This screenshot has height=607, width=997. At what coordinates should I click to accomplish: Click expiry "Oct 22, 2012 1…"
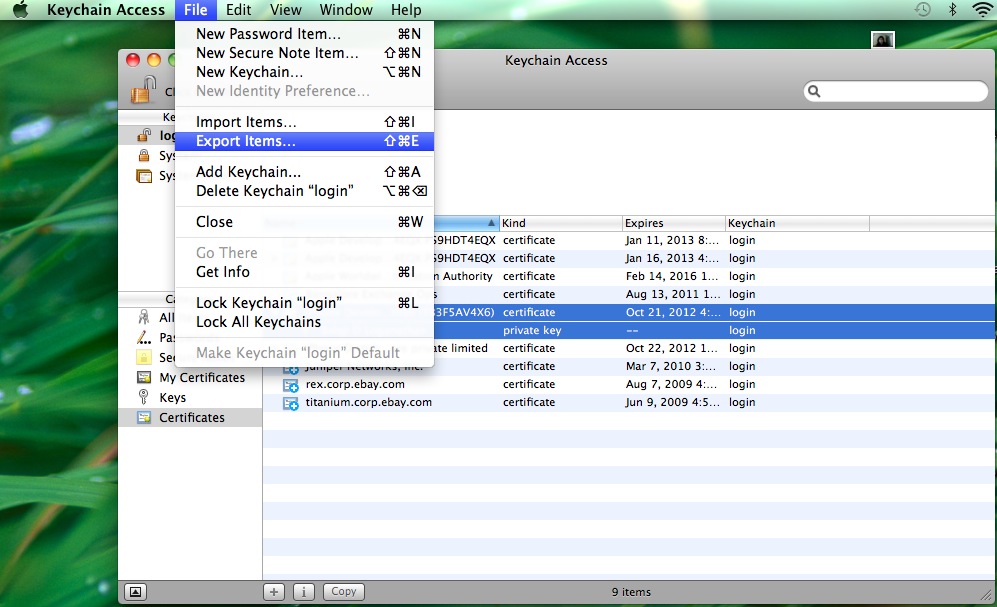[672, 348]
